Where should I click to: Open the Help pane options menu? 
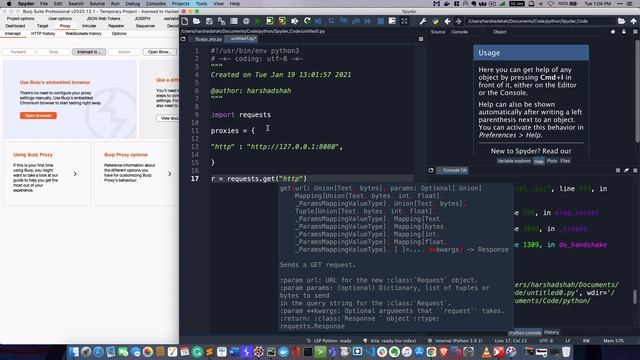[x=635, y=32]
